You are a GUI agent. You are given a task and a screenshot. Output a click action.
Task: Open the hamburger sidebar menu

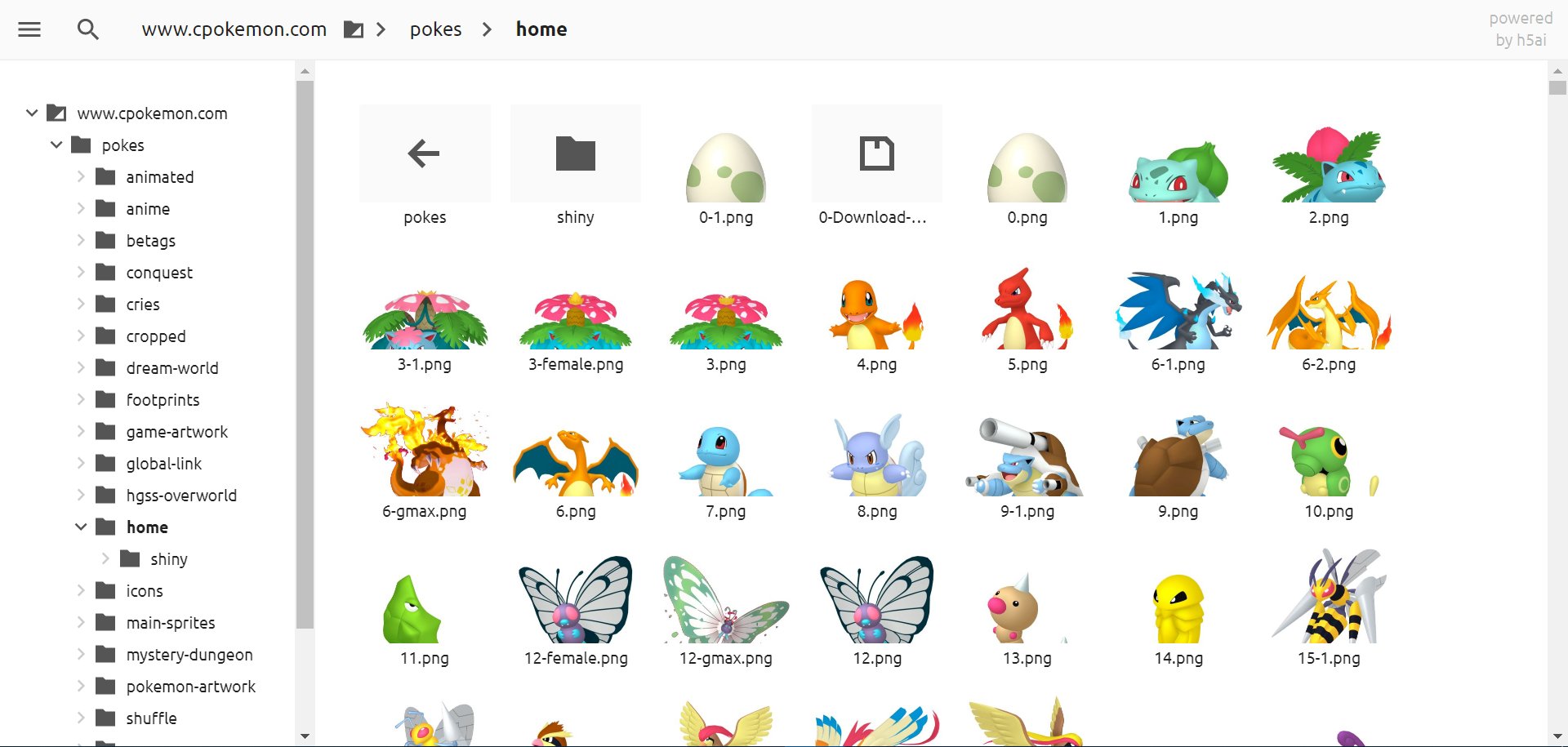click(29, 29)
